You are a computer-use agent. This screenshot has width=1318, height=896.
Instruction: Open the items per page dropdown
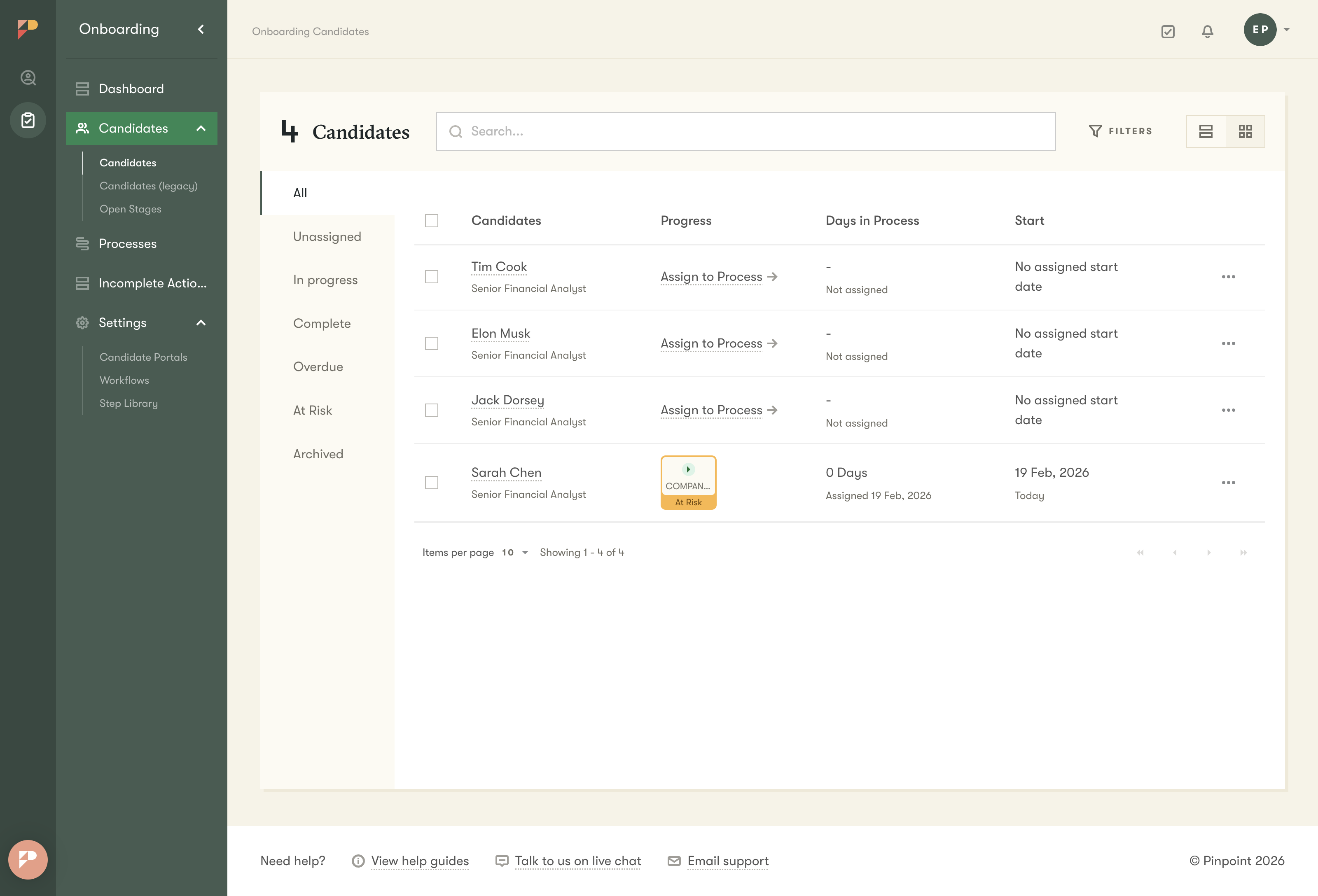[515, 552]
